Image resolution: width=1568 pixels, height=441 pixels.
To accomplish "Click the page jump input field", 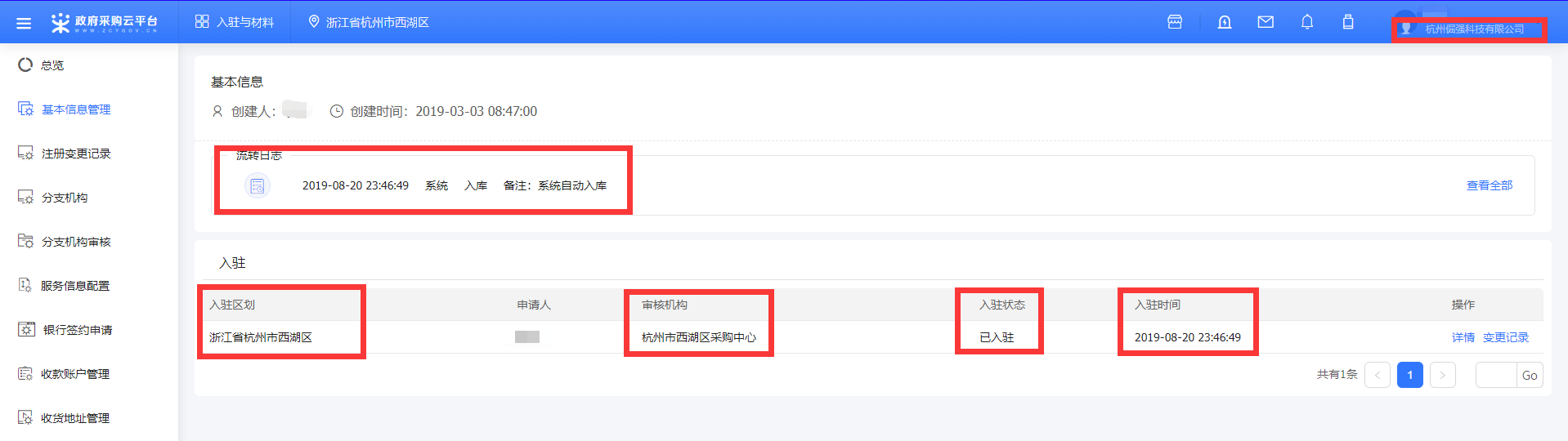I will click(1495, 375).
